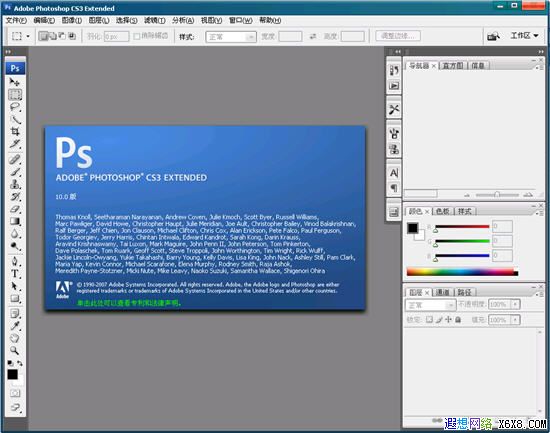This screenshot has width=550, height=433.
Task: Select the Path Selection tool
Action: pyautogui.click(x=15, y=286)
